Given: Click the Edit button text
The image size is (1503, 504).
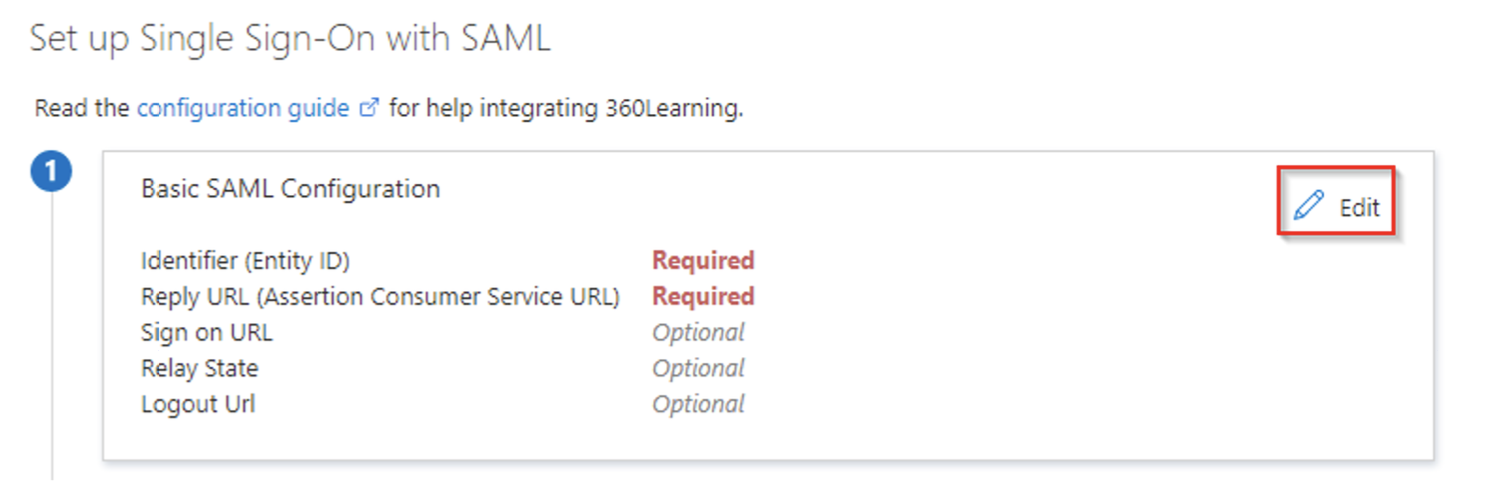Looking at the screenshot, I should tap(1359, 207).
